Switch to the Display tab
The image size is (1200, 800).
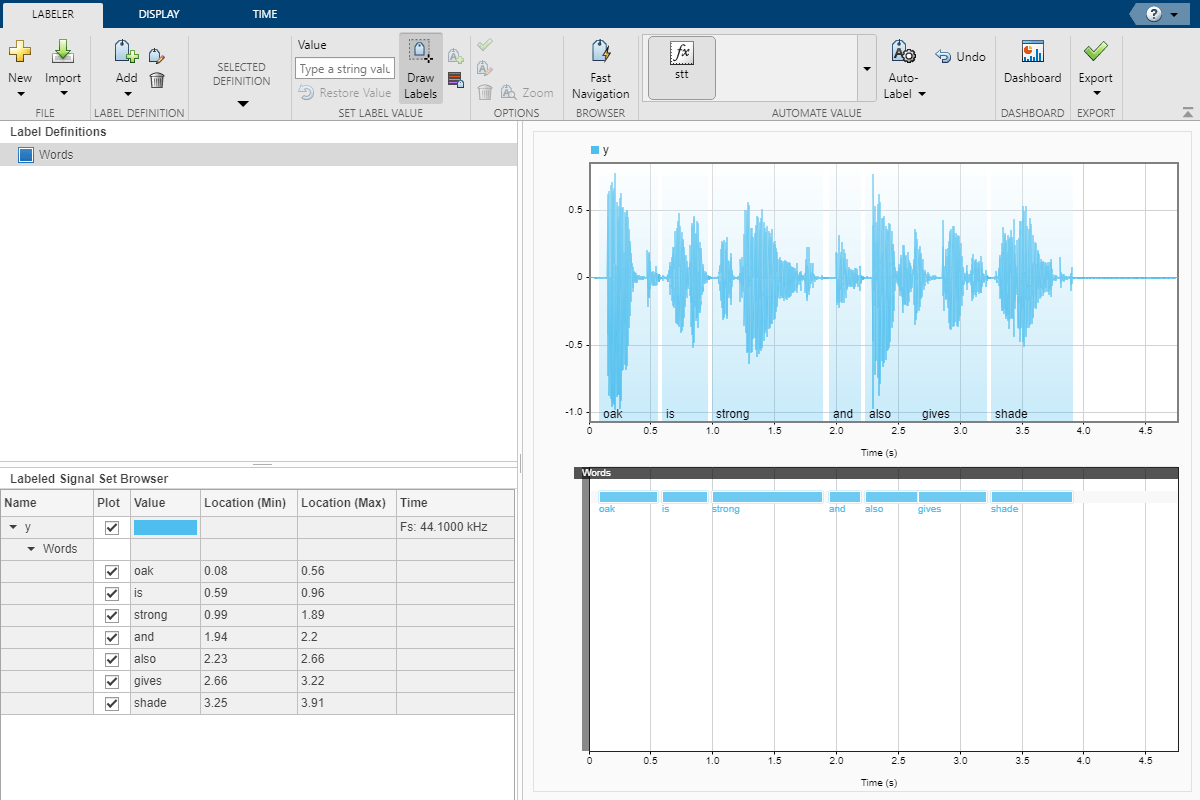160,14
